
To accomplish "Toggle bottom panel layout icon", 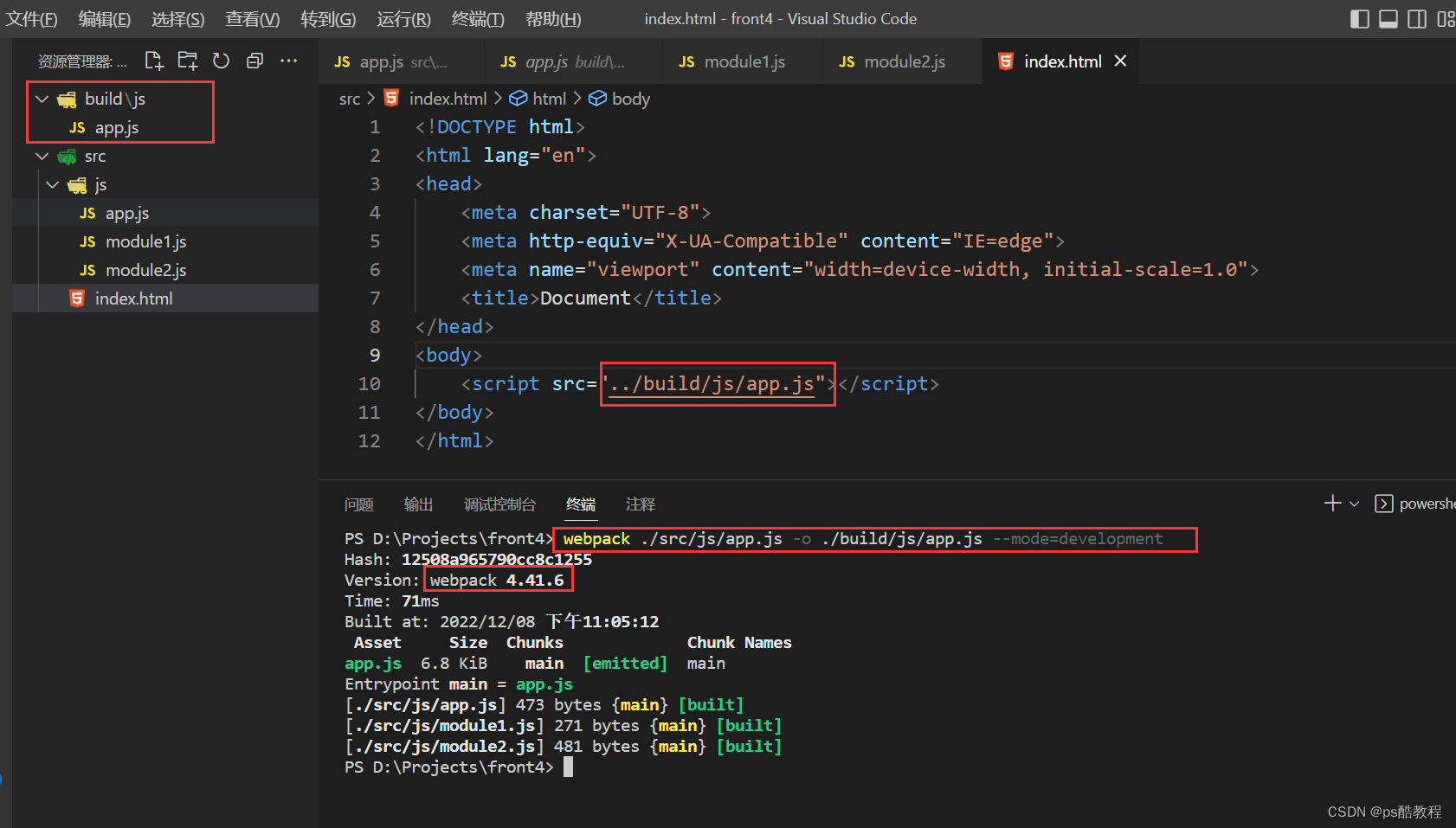I will tap(1388, 19).
